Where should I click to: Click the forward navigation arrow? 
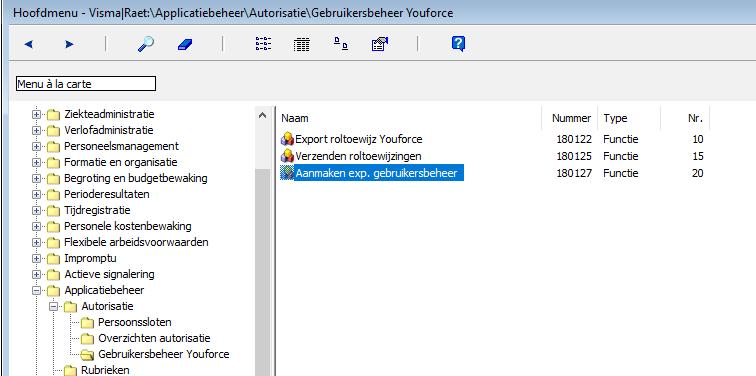coord(69,44)
